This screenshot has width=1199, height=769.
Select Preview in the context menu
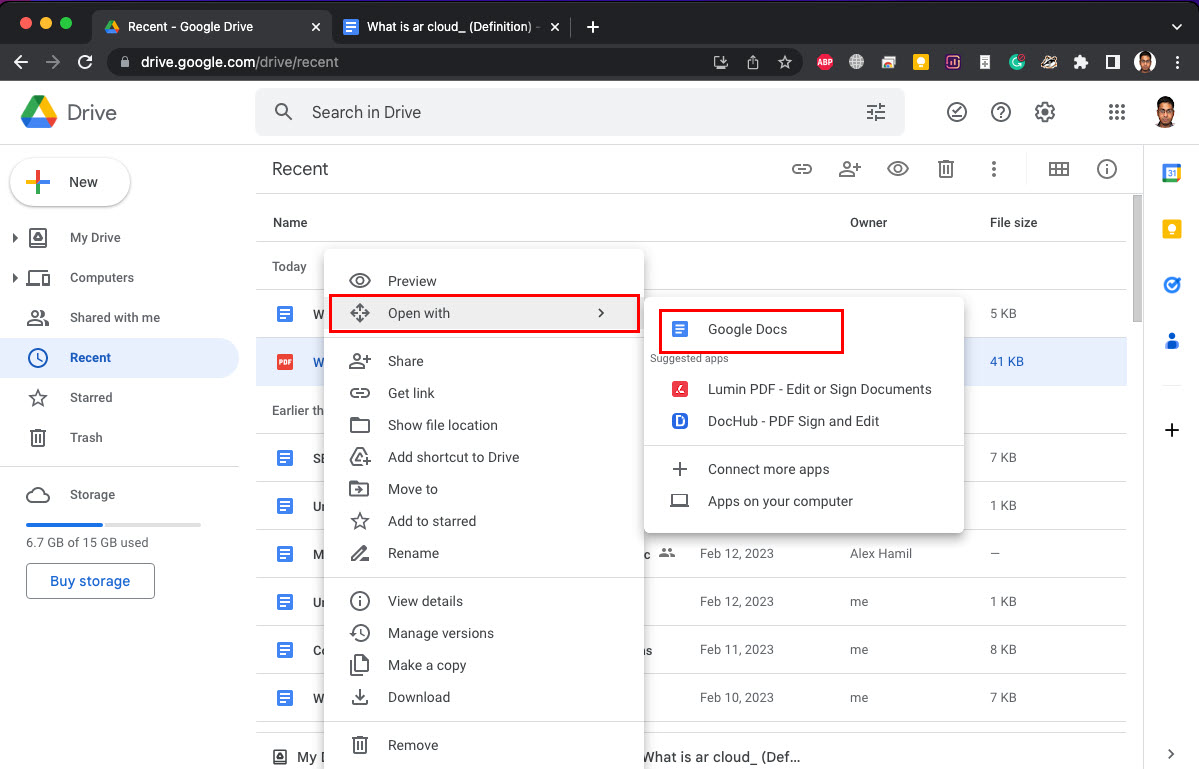tap(486, 281)
